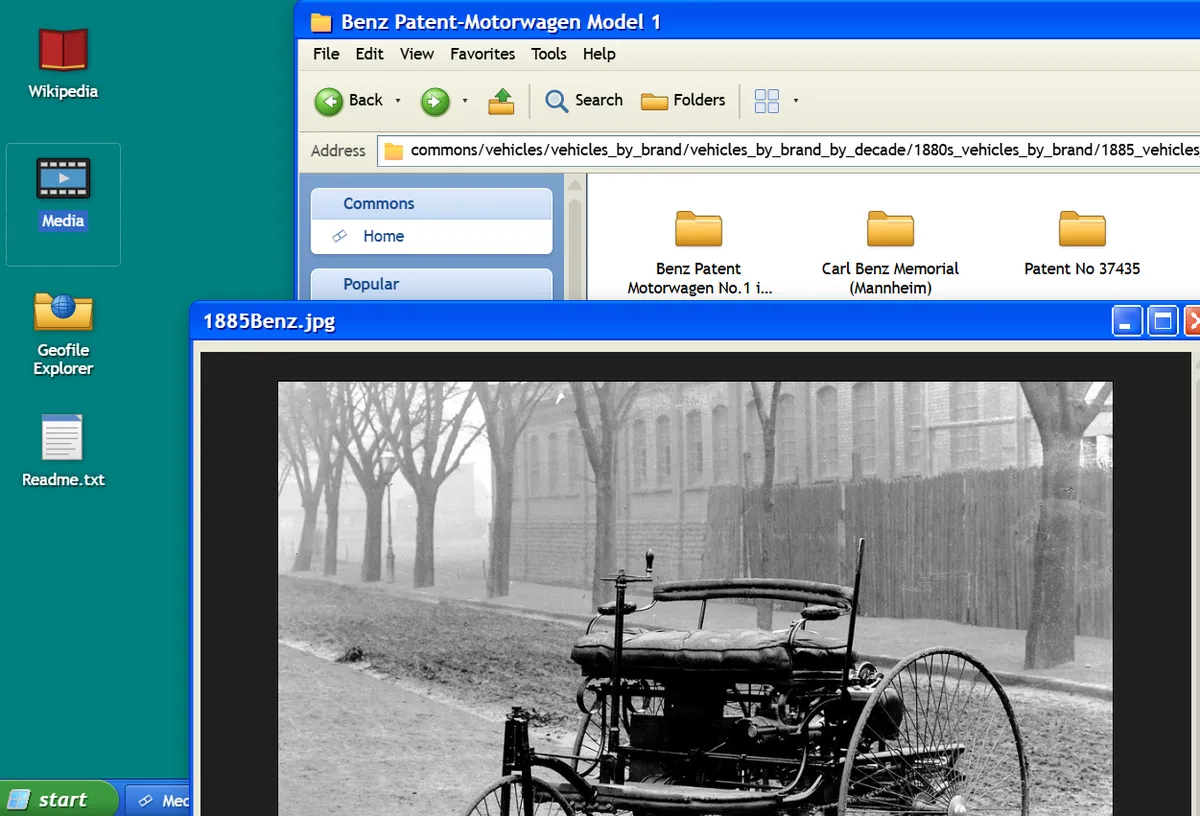Select the Carl Benz Memorial (Mannheim) folder
Image resolution: width=1200 pixels, height=816 pixels.
[x=890, y=252]
